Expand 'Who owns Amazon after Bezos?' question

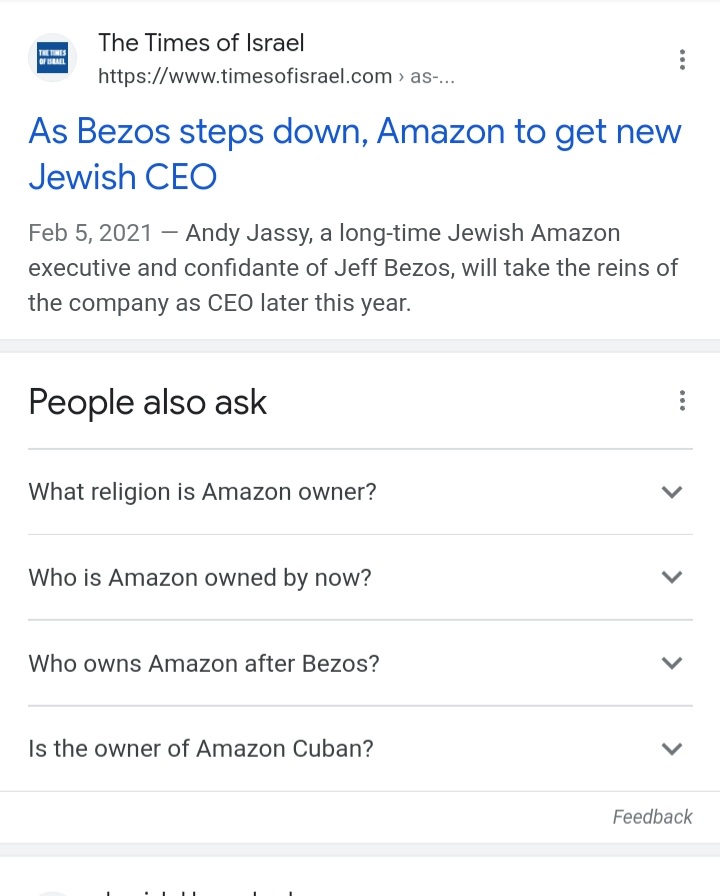point(360,663)
